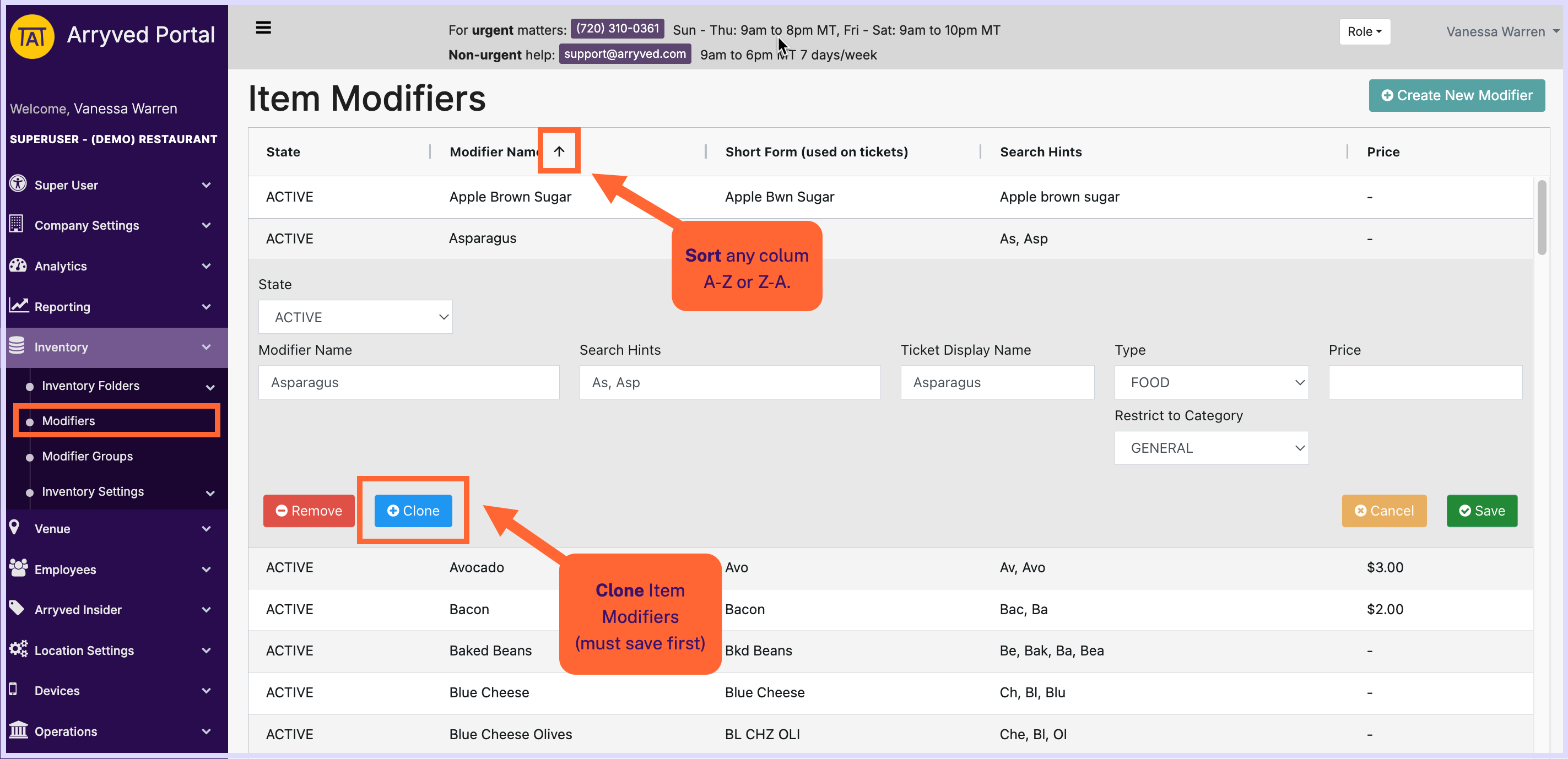
Task: Select the Apple Brown Sugar row
Action: [x=890, y=197]
